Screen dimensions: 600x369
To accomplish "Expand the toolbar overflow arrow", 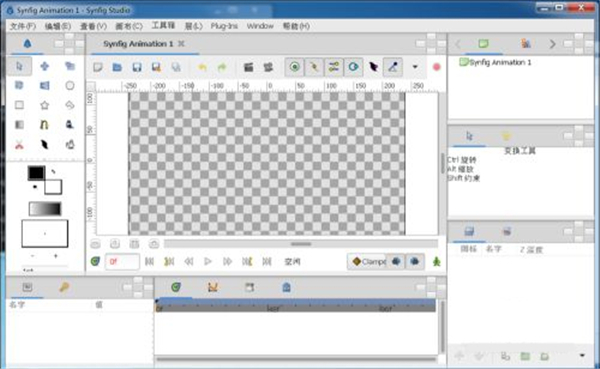I will click(415, 67).
